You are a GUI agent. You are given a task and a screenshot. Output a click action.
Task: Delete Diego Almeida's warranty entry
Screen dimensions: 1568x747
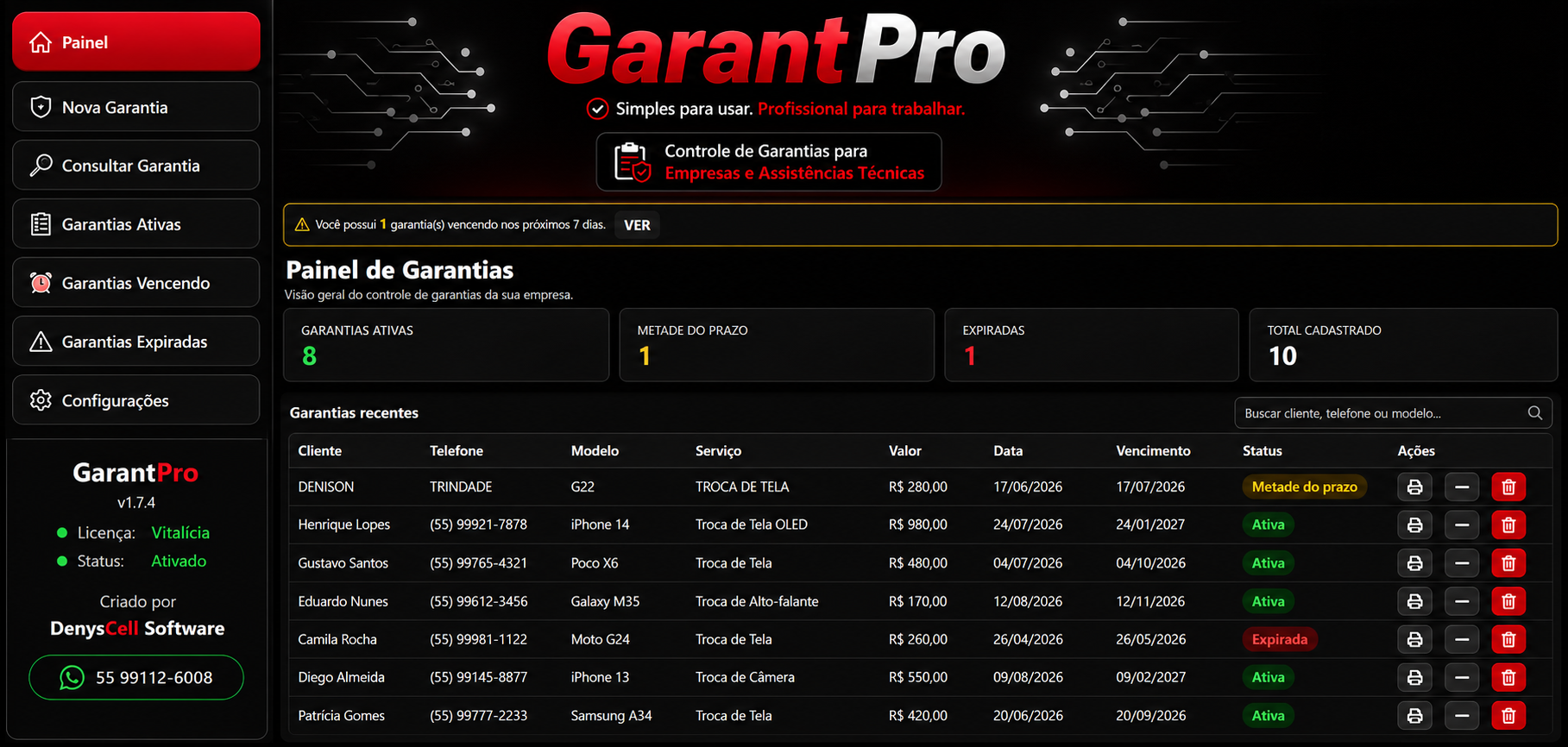(1508, 677)
